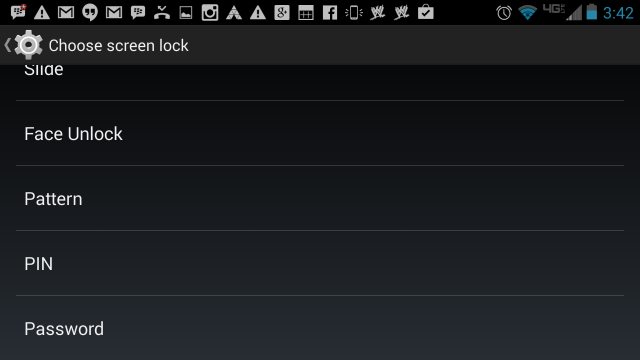Tap the vibrate mode status icon
Screen dimensions: 640x360
[x=353, y=13]
